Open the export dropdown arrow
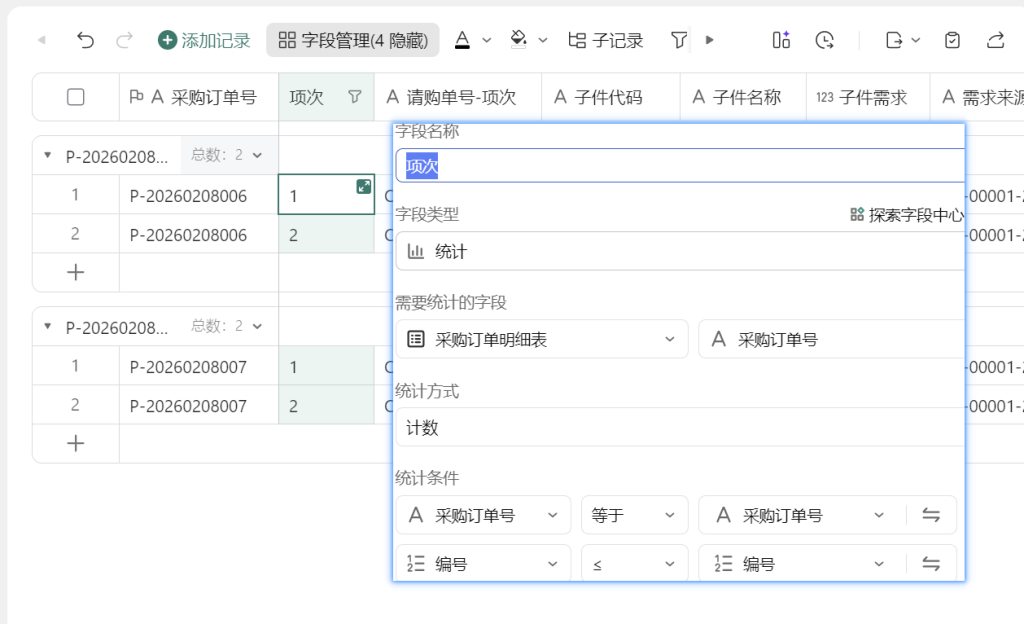Screen dimensions: 1024x624 tap(916, 40)
